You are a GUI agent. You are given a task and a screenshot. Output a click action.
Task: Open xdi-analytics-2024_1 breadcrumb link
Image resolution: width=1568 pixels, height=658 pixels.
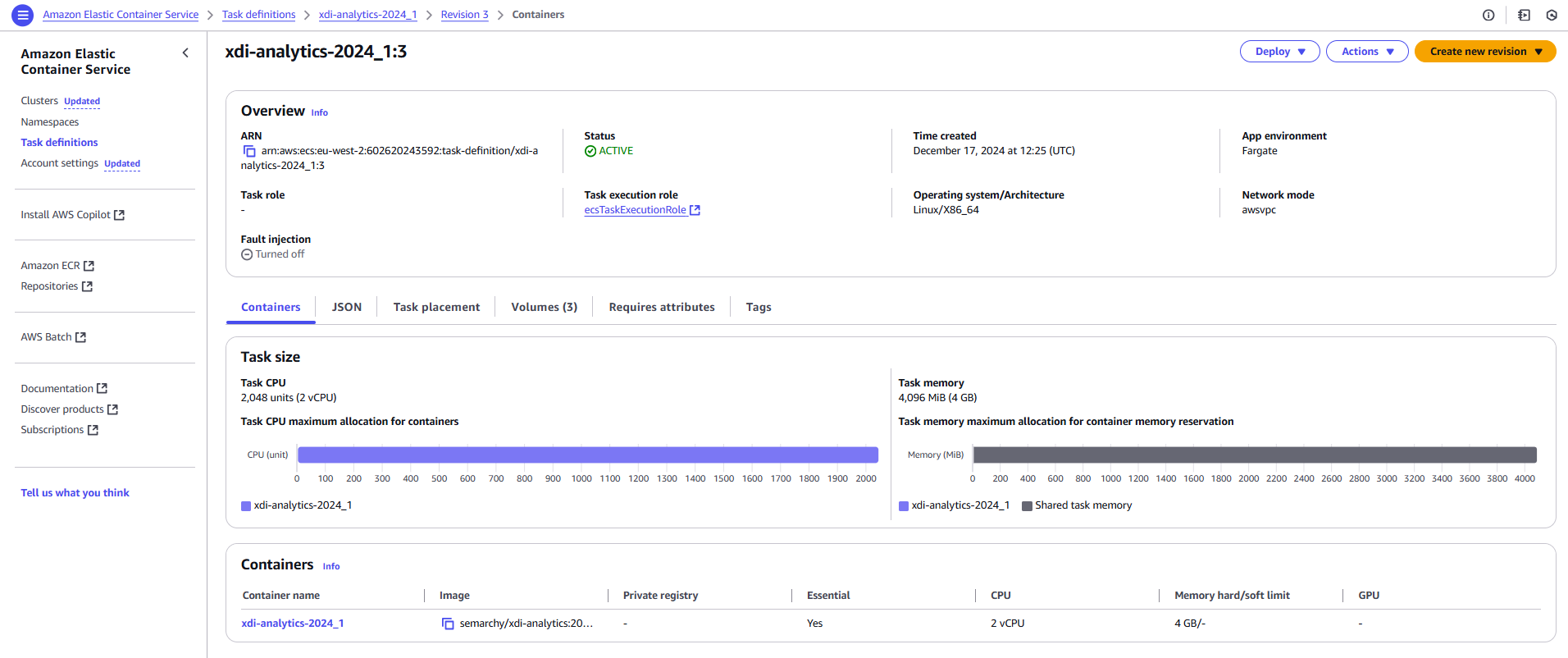[x=367, y=15]
